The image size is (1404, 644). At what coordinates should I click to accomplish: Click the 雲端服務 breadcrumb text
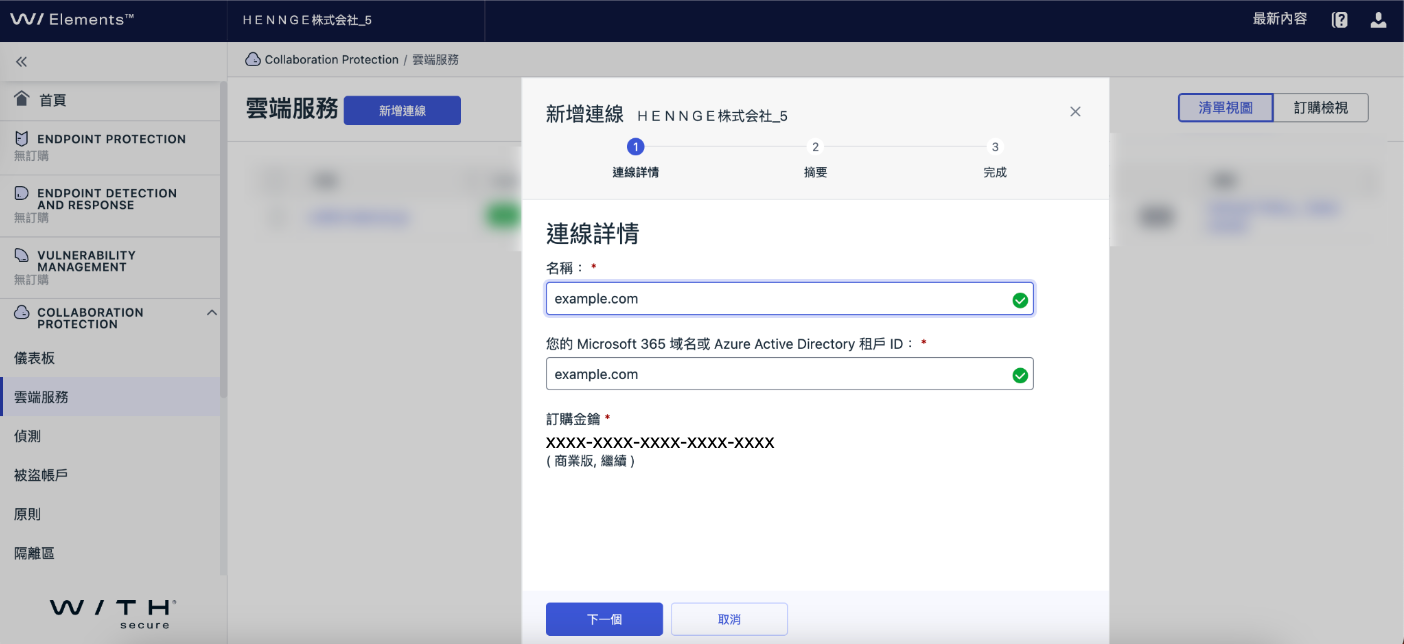click(435, 60)
